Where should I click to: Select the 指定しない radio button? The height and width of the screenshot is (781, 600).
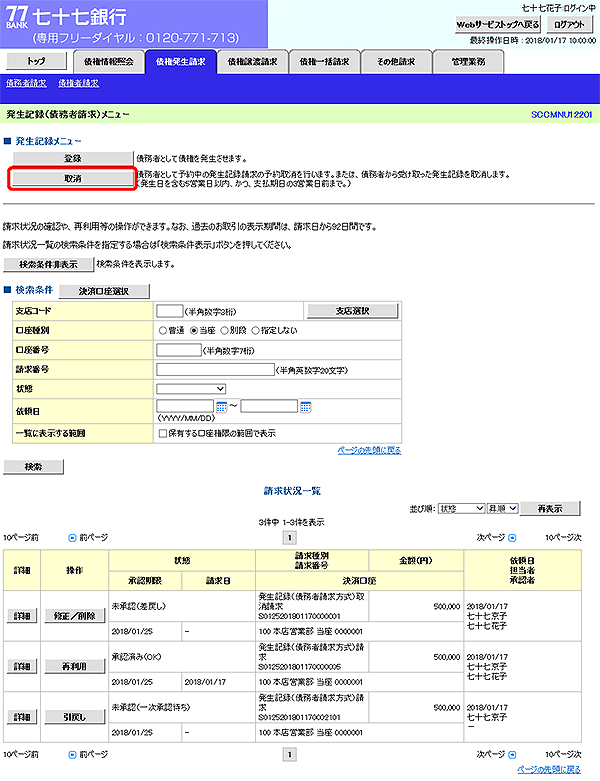[255, 331]
